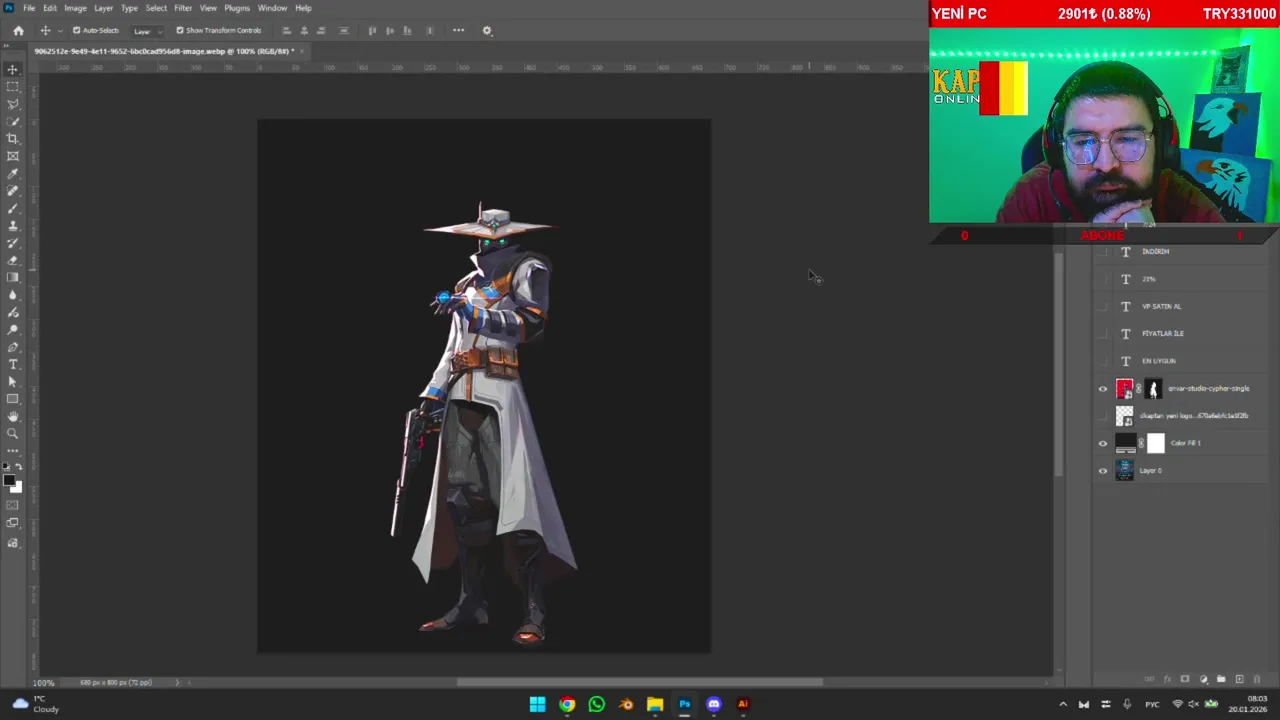
Task: Select the Clone Stamp tool
Action: (13, 226)
